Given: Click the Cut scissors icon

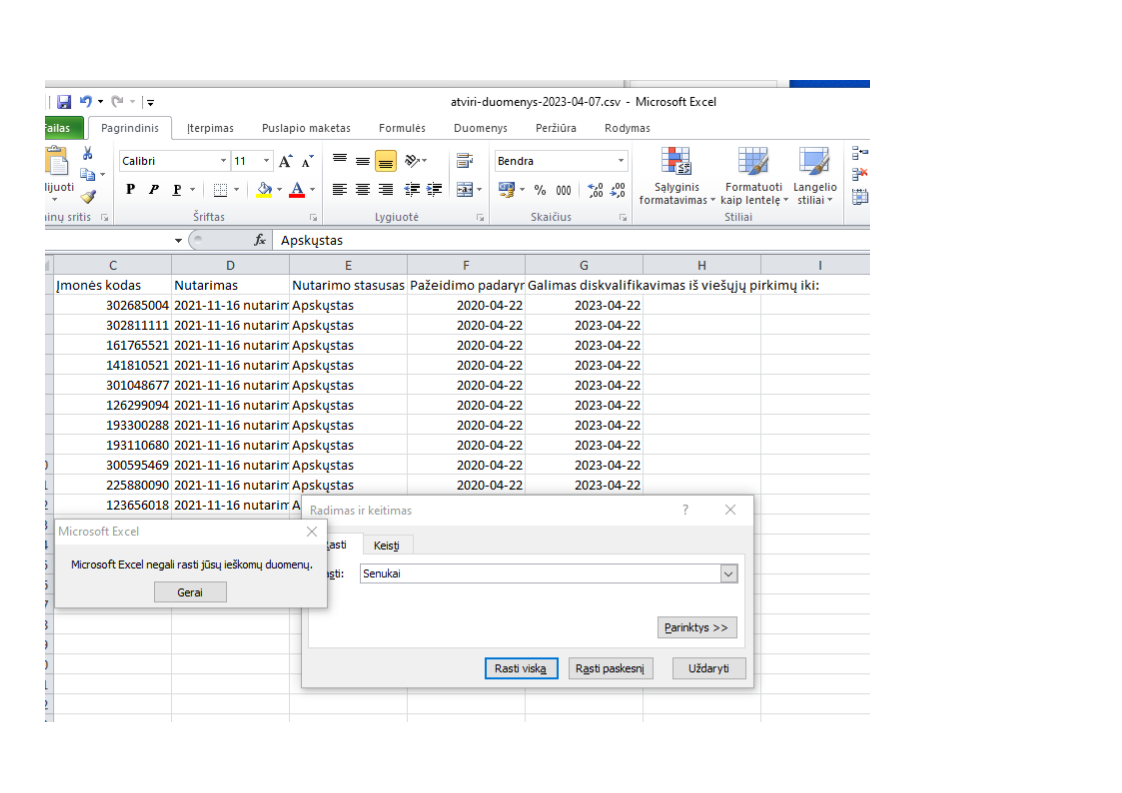Looking at the screenshot, I should pos(87,154).
